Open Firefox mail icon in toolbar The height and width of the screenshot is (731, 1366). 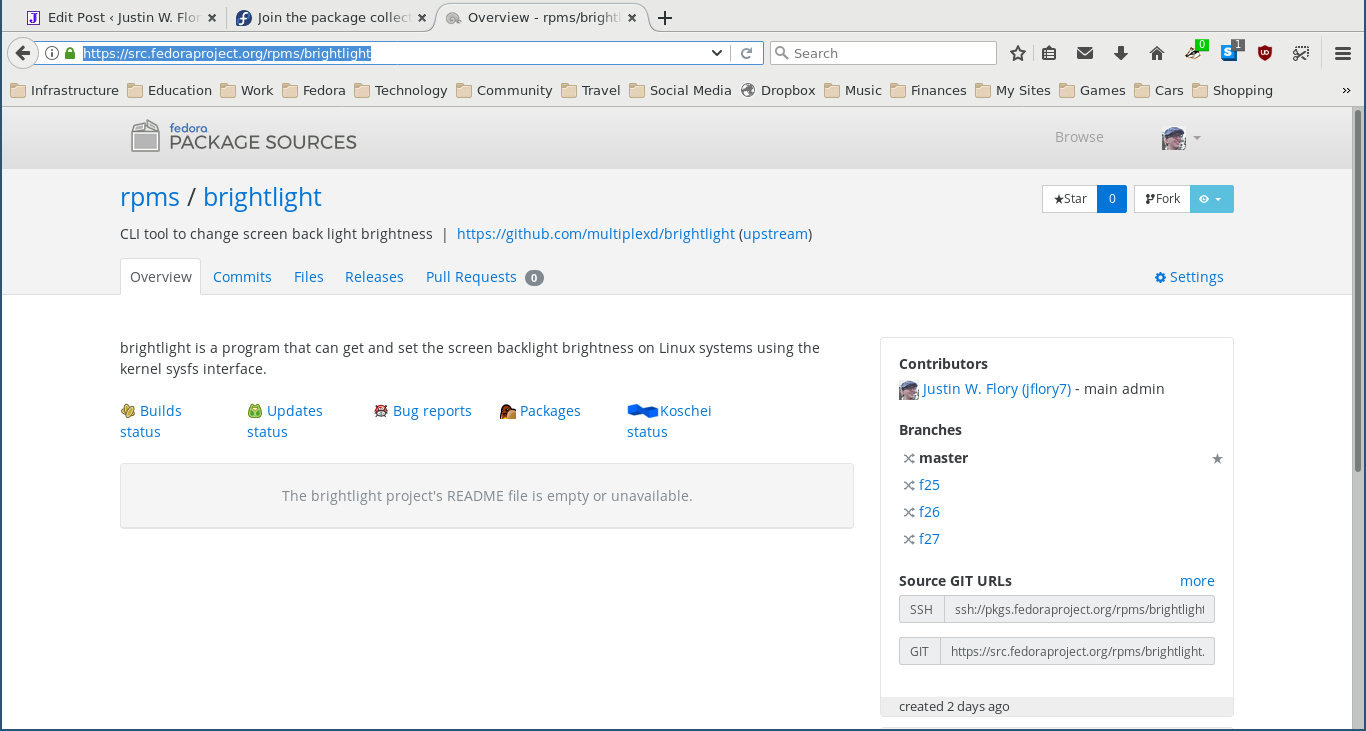point(1084,52)
